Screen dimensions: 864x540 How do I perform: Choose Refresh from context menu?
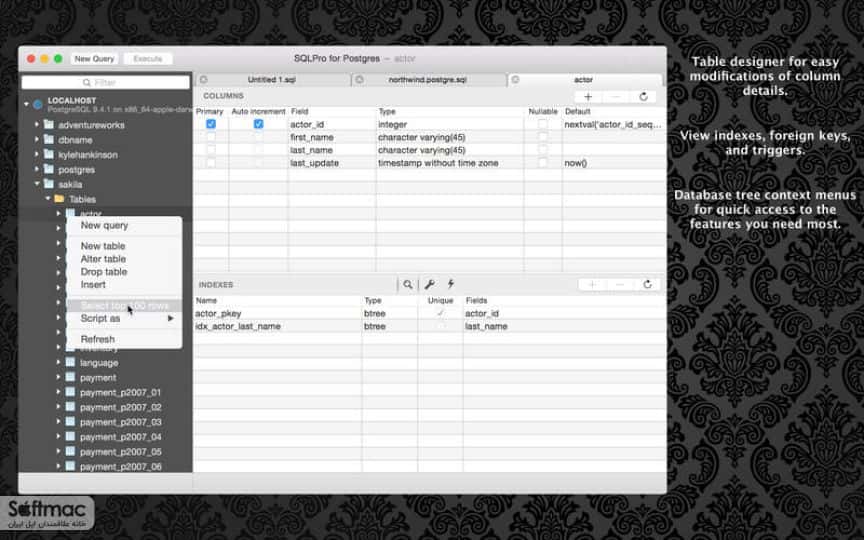[x=125, y=339]
